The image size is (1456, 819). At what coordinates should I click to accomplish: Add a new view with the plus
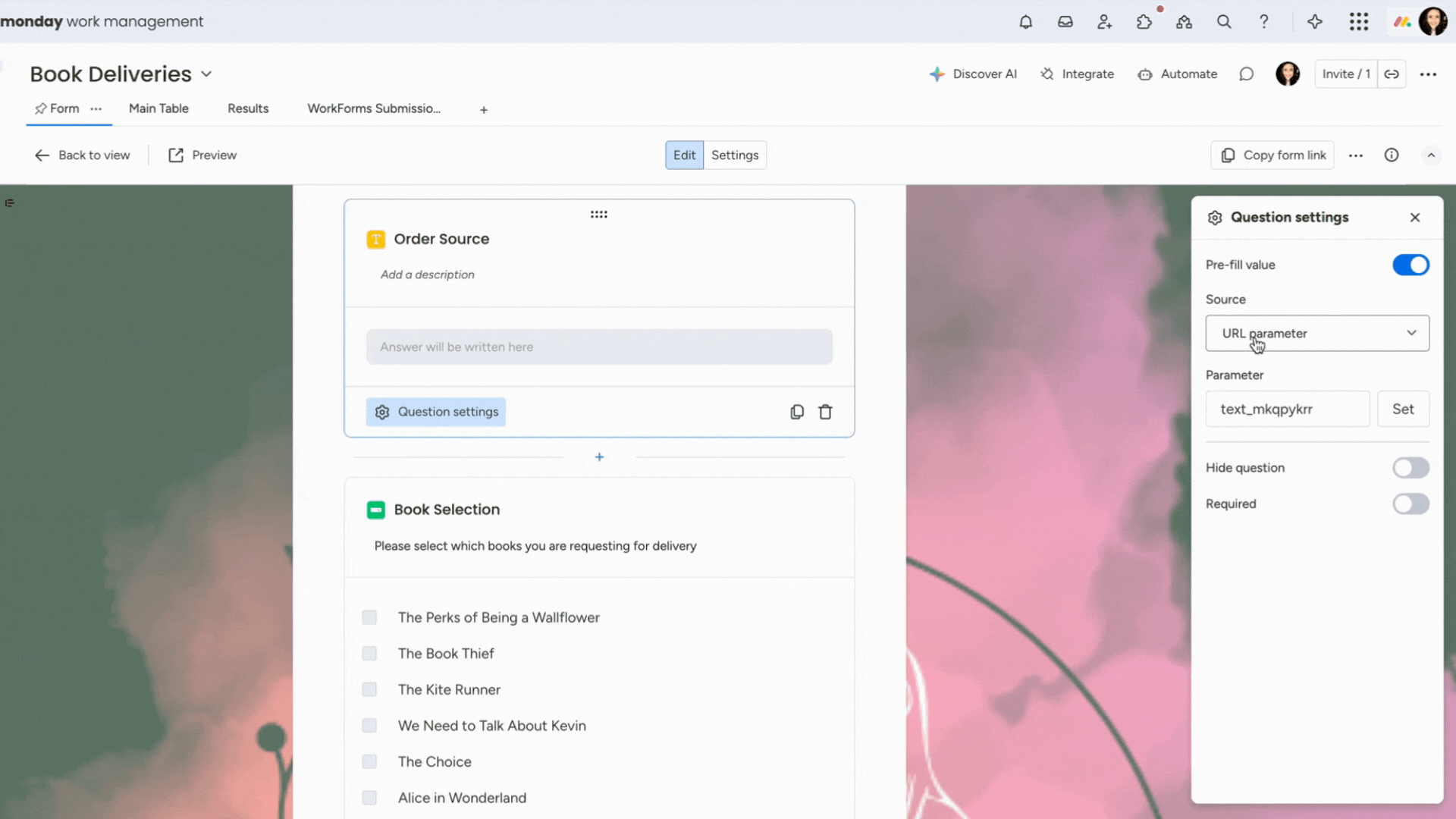(484, 110)
